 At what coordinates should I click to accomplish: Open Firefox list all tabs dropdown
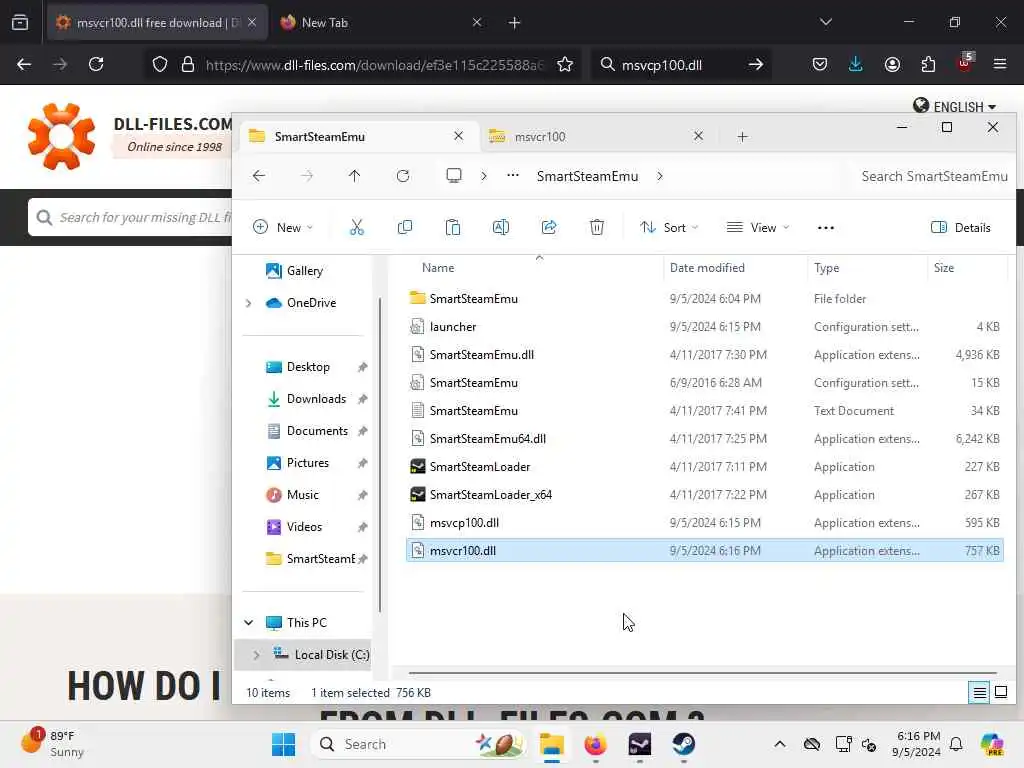point(826,22)
